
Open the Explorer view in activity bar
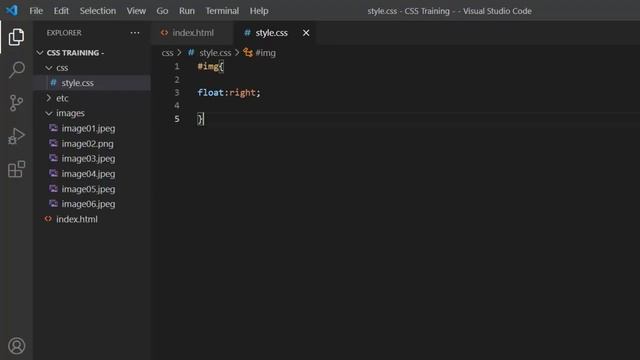(x=16, y=37)
